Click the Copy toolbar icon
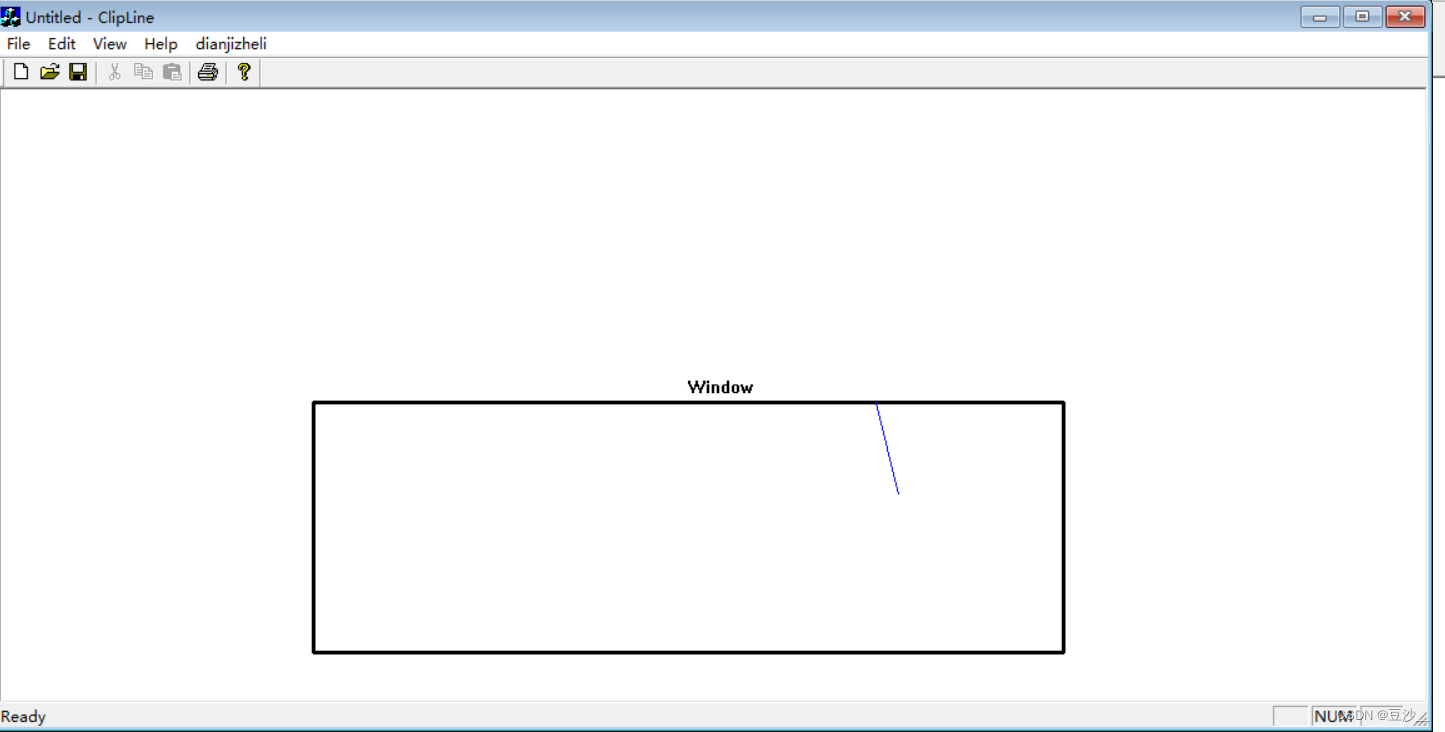 (x=143, y=72)
